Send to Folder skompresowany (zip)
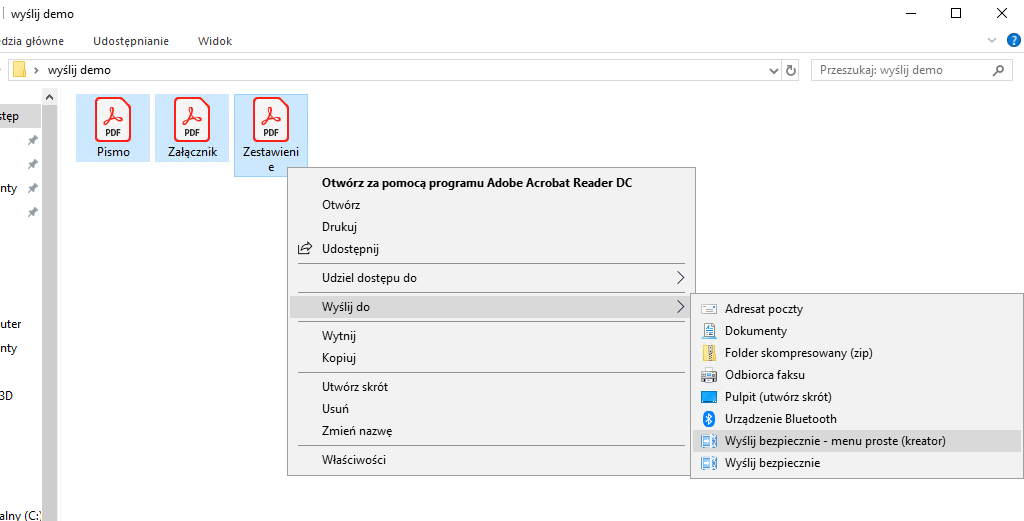The image size is (1024, 521). pyautogui.click(x=799, y=353)
